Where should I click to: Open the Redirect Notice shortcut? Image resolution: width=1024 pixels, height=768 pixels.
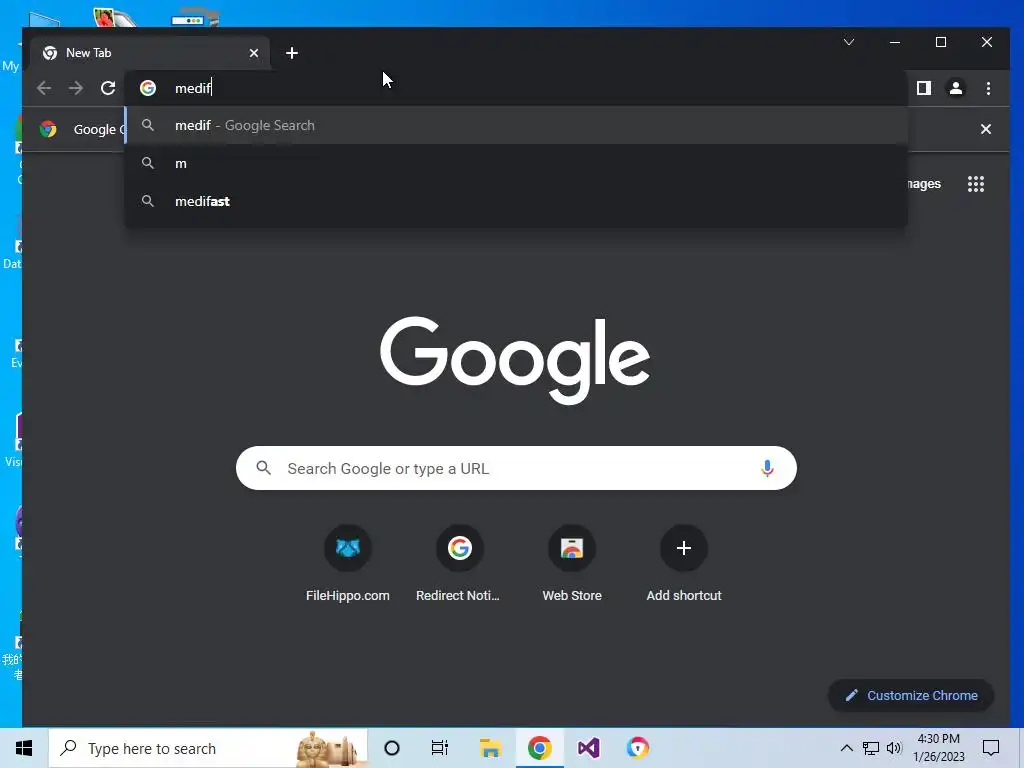(458, 565)
